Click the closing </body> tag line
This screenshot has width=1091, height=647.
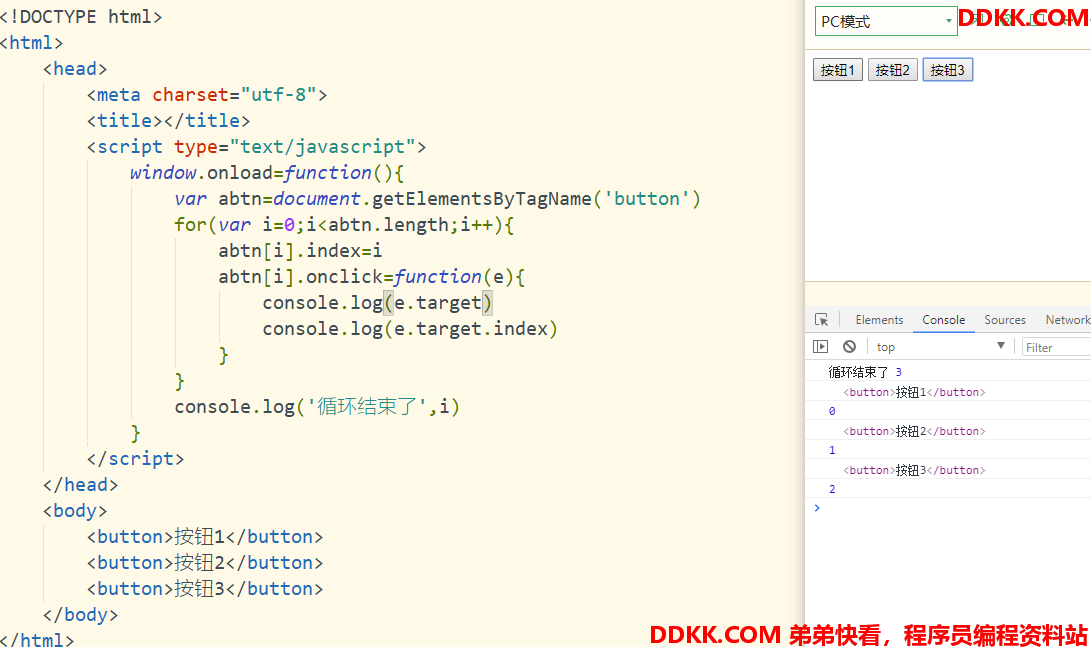[81, 614]
